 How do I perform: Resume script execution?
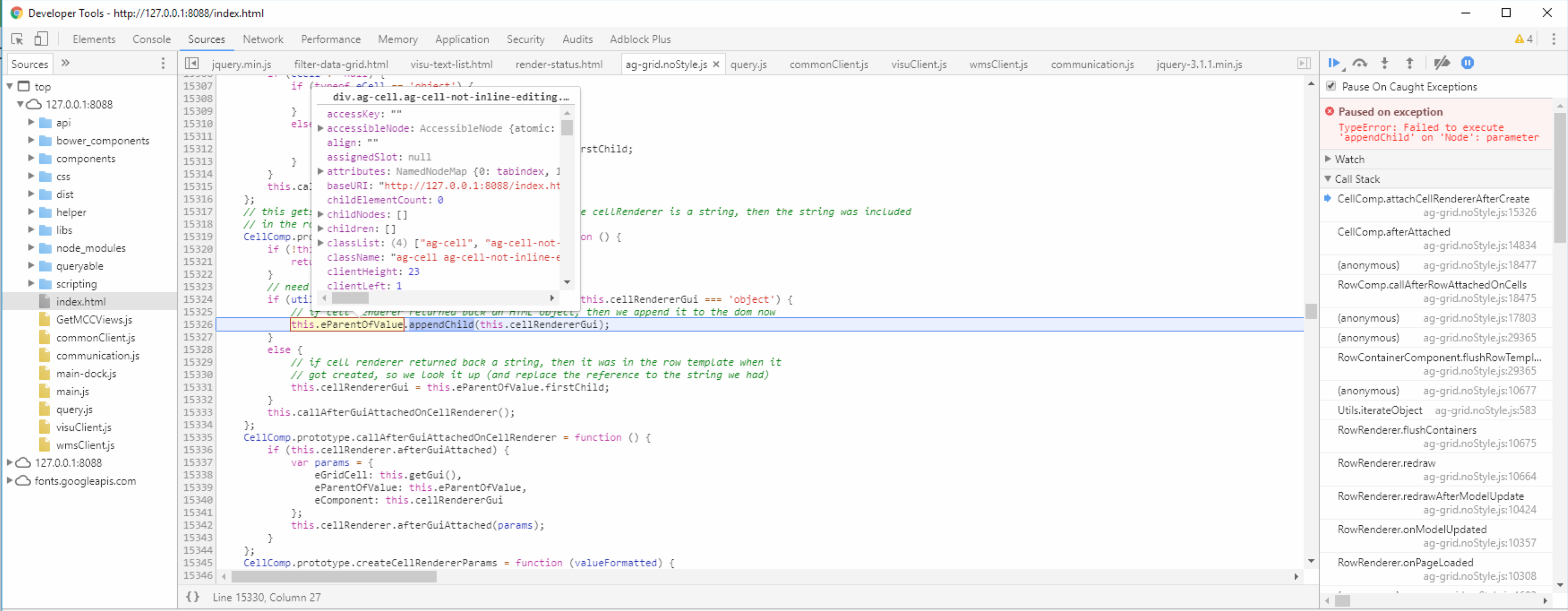pyautogui.click(x=1334, y=63)
